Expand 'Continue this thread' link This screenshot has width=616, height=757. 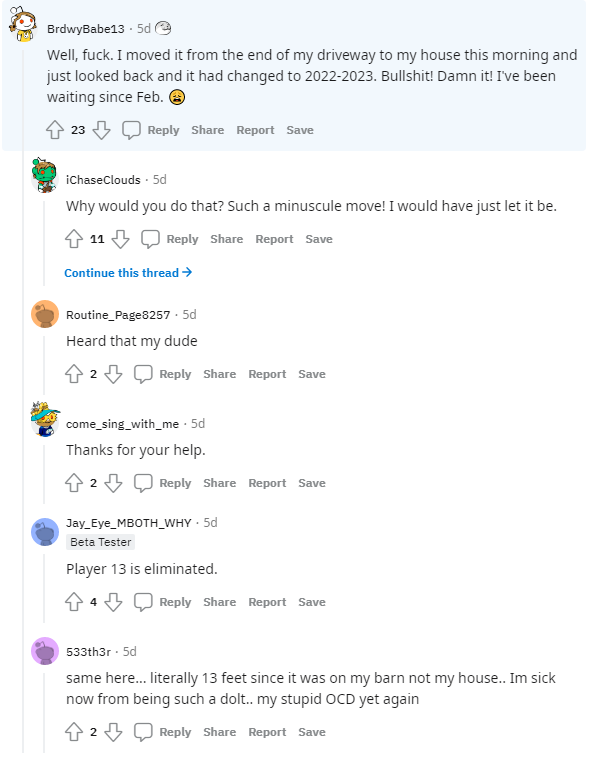point(128,273)
